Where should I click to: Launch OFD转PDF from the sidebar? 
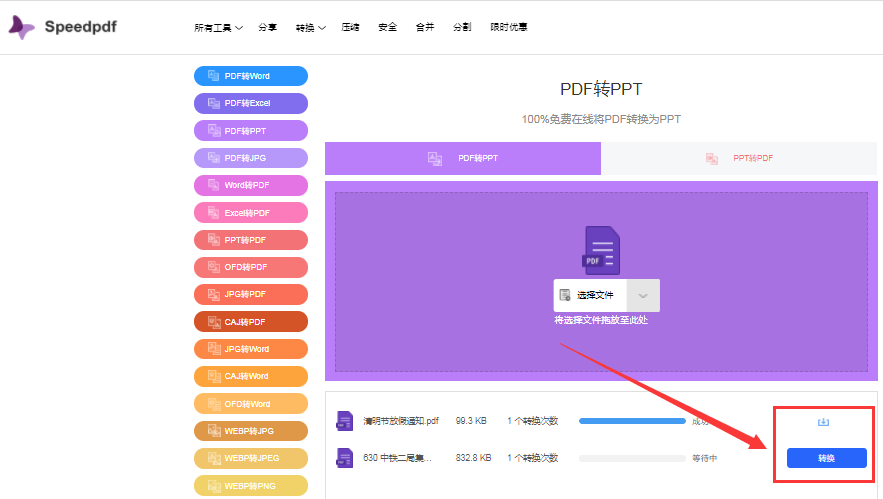tap(251, 267)
